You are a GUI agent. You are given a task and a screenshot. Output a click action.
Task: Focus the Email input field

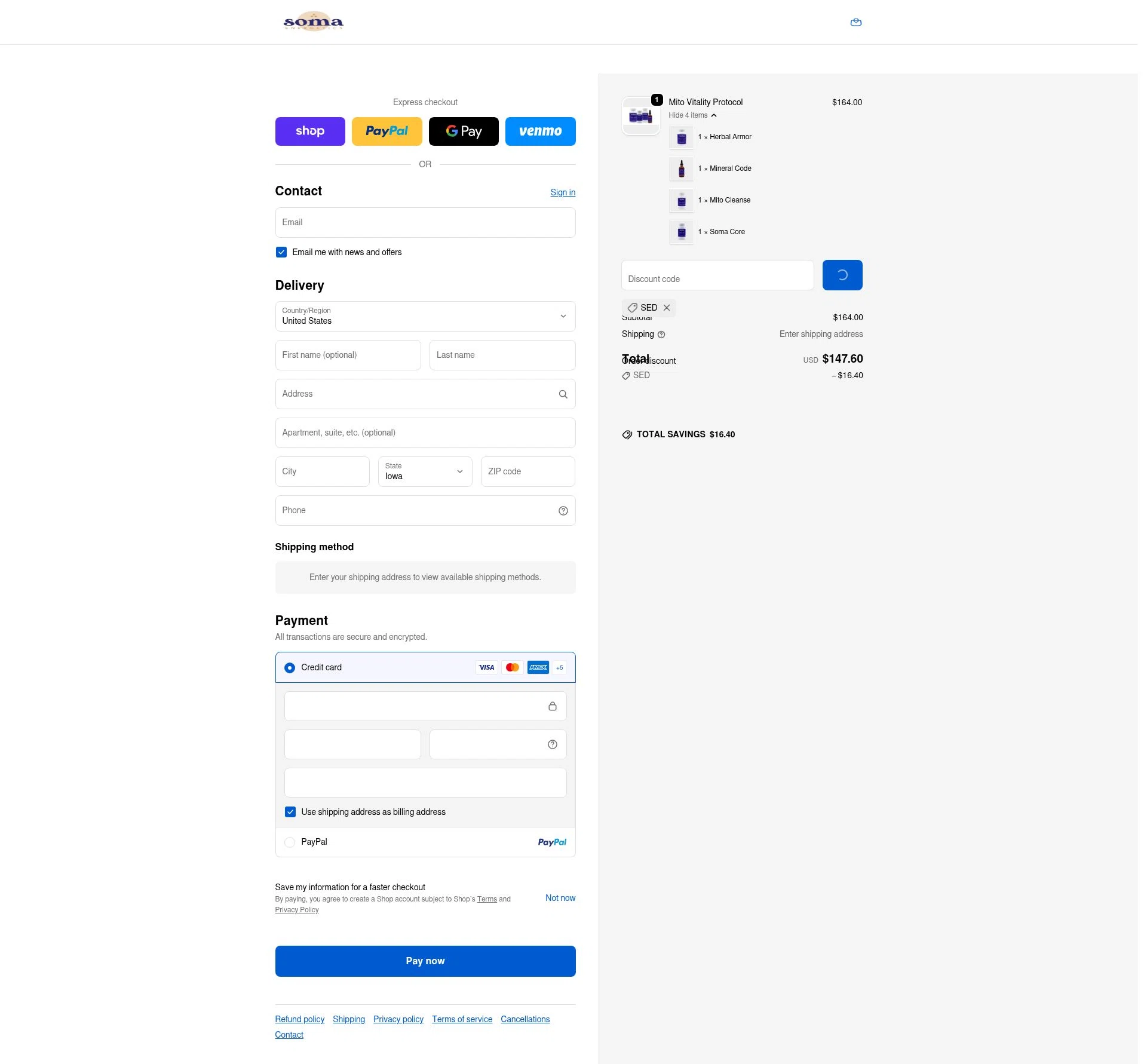(x=425, y=223)
